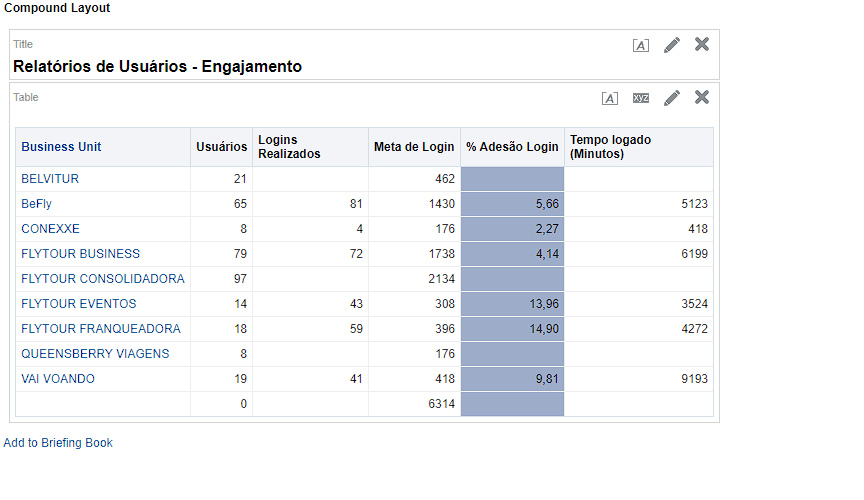
Task: Open the VAI VOANDO link
Action: (x=58, y=379)
